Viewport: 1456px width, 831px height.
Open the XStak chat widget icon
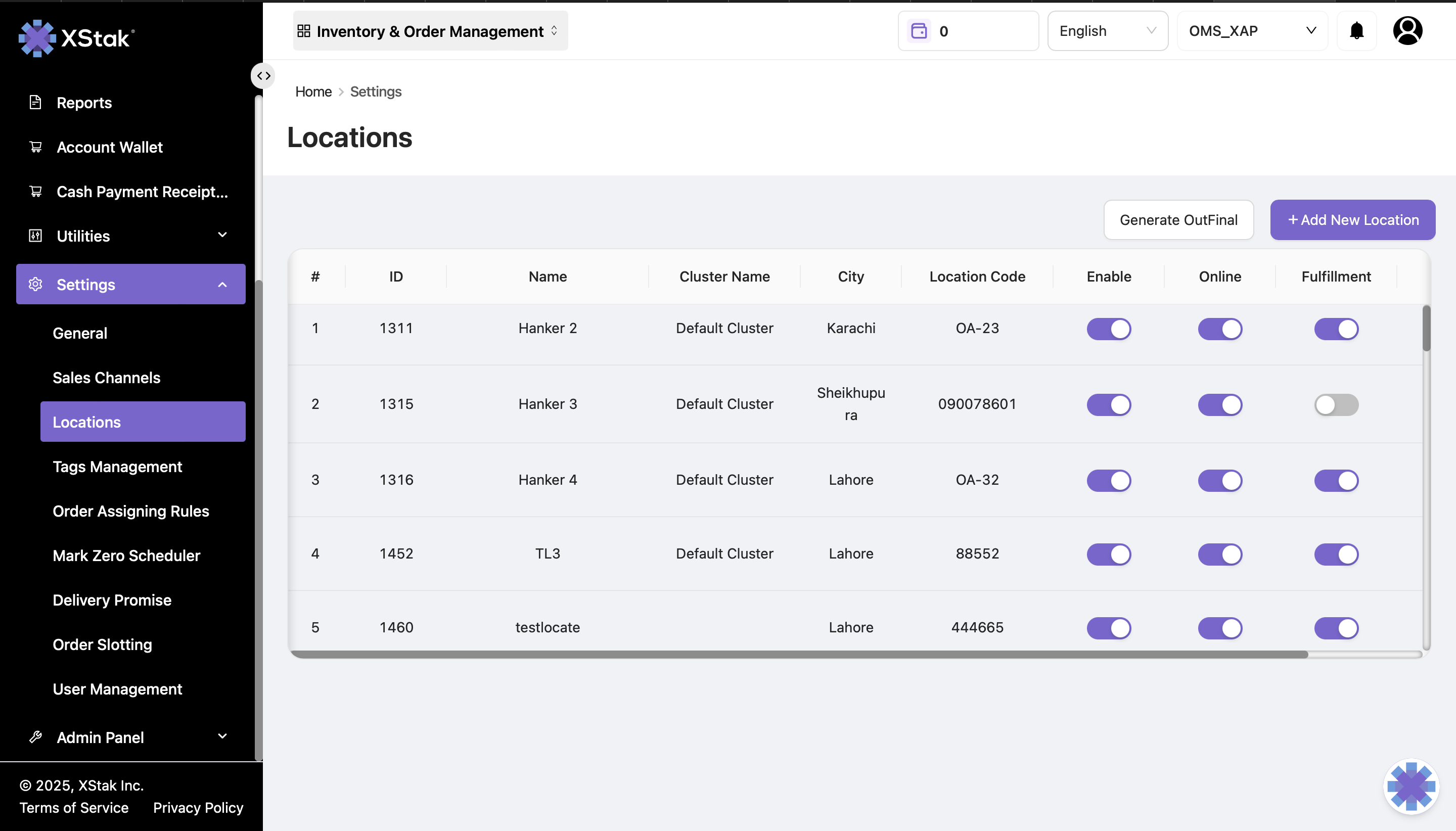click(x=1411, y=786)
